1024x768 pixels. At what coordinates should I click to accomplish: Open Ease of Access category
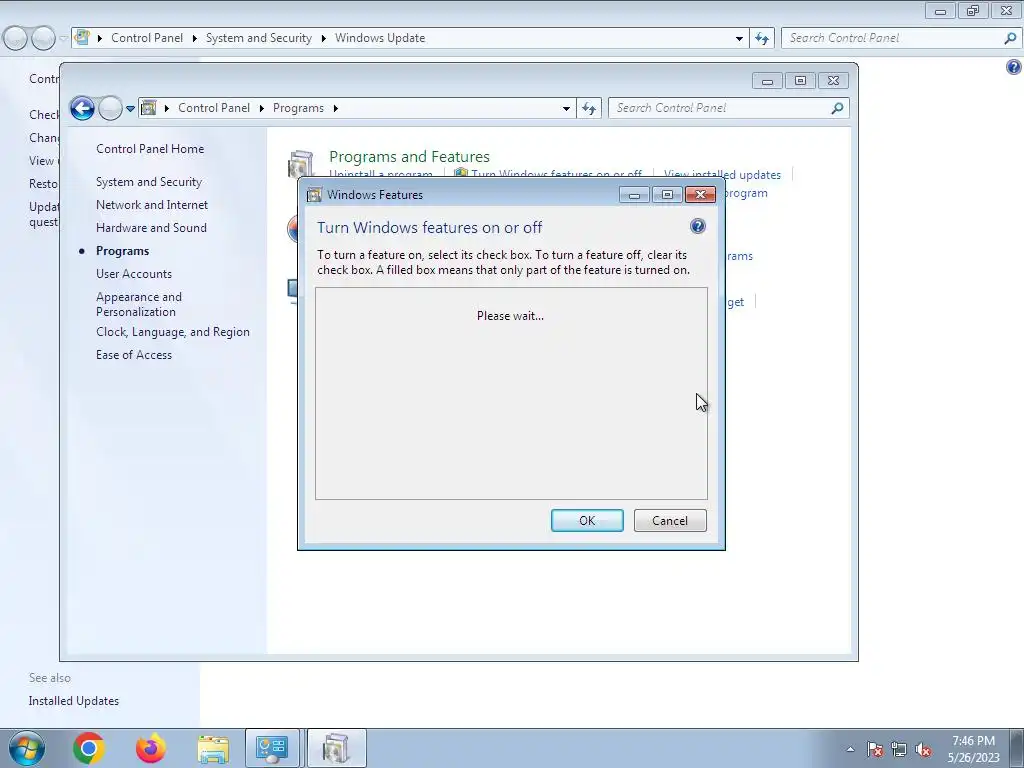[x=134, y=355]
